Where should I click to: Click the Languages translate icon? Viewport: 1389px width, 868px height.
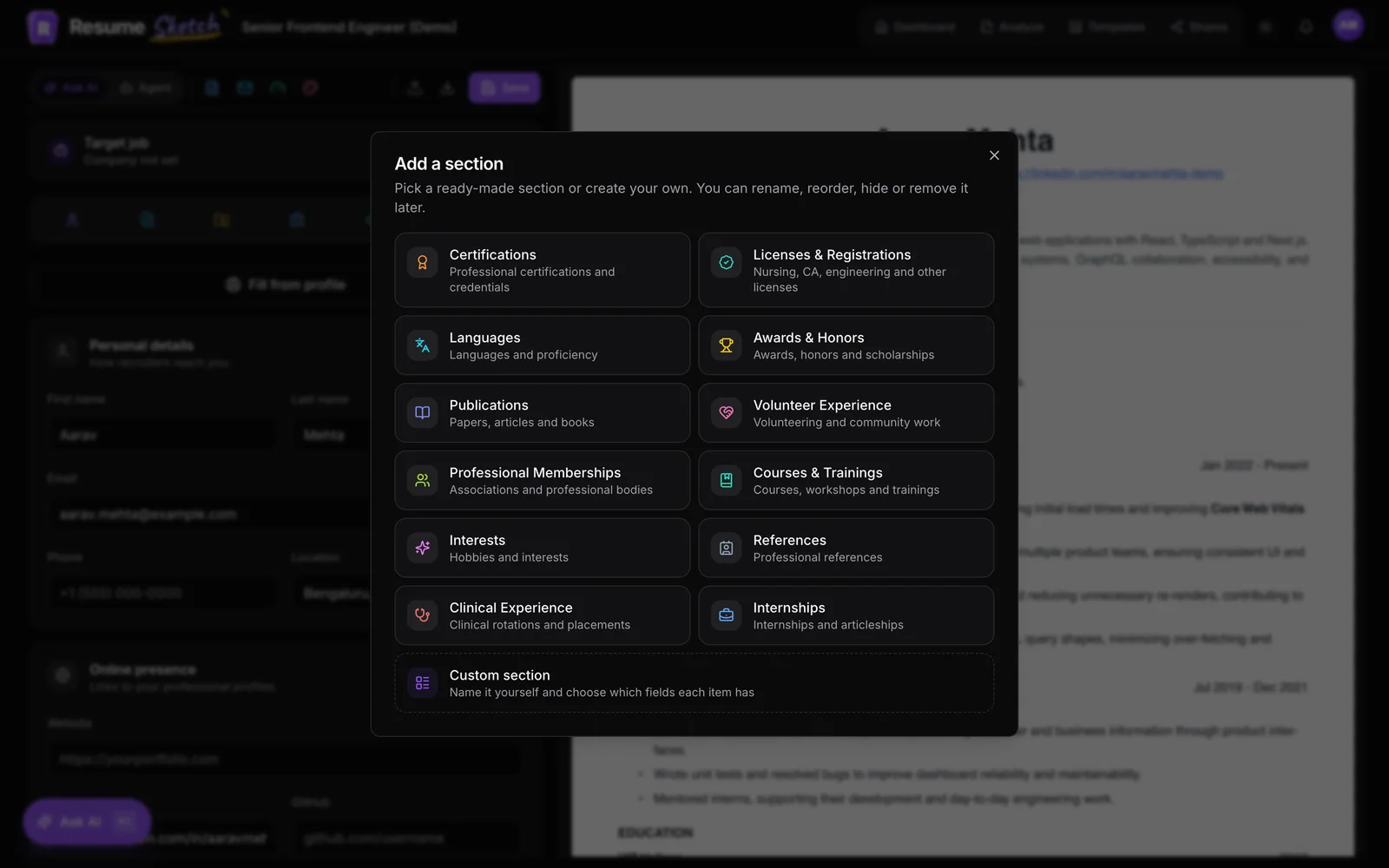(423, 345)
